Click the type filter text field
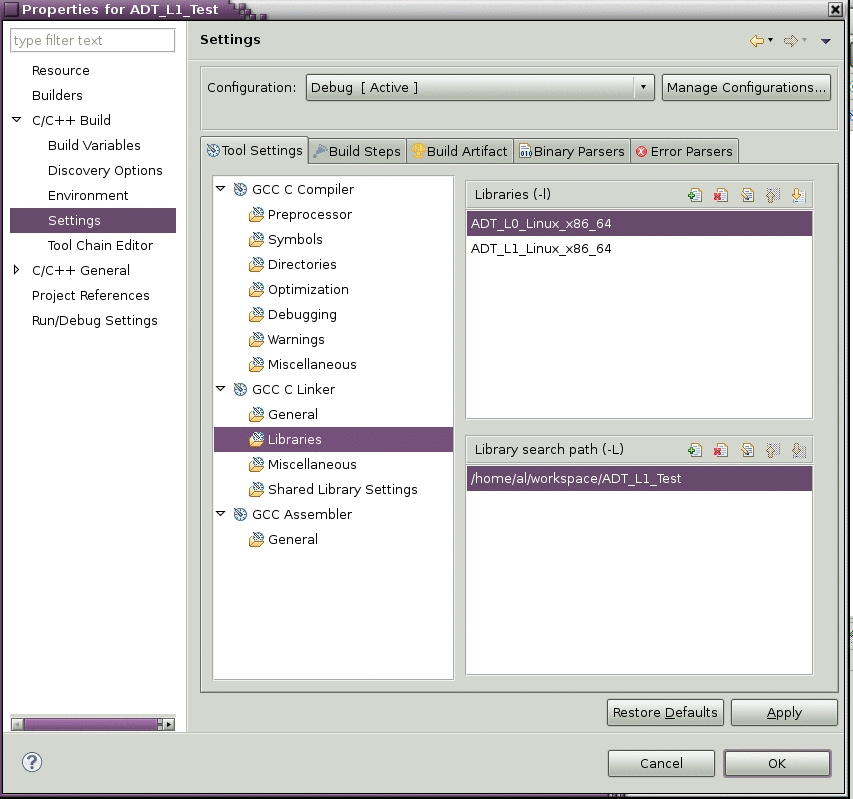Screen dimensions: 853x799 92,40
